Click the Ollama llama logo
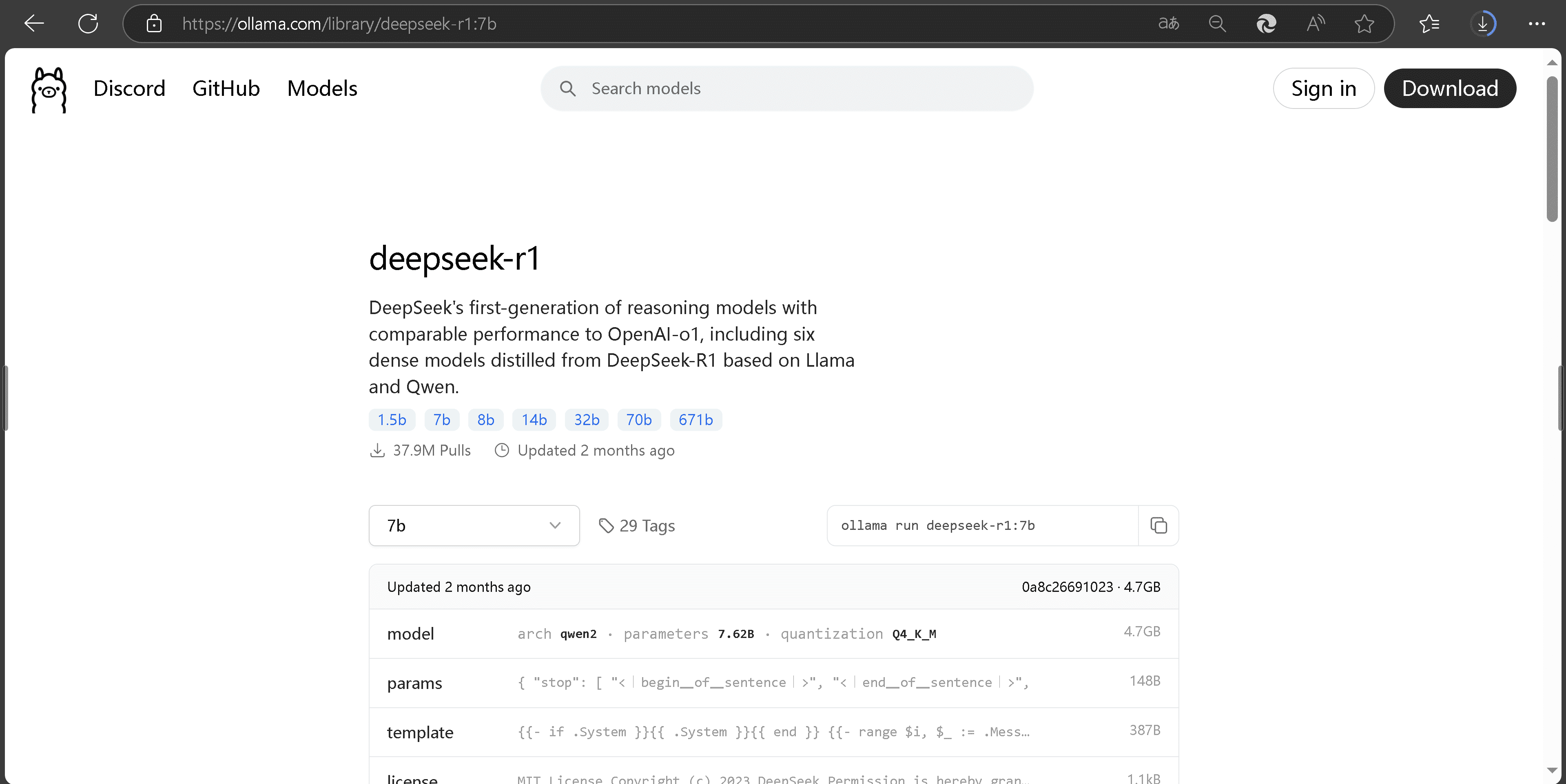 click(x=49, y=90)
